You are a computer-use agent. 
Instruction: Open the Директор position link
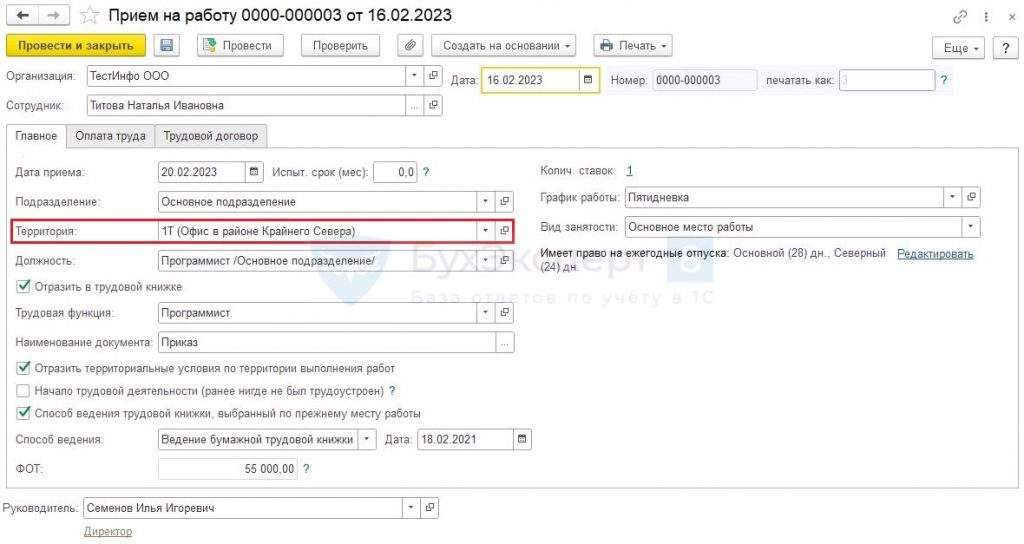(108, 532)
